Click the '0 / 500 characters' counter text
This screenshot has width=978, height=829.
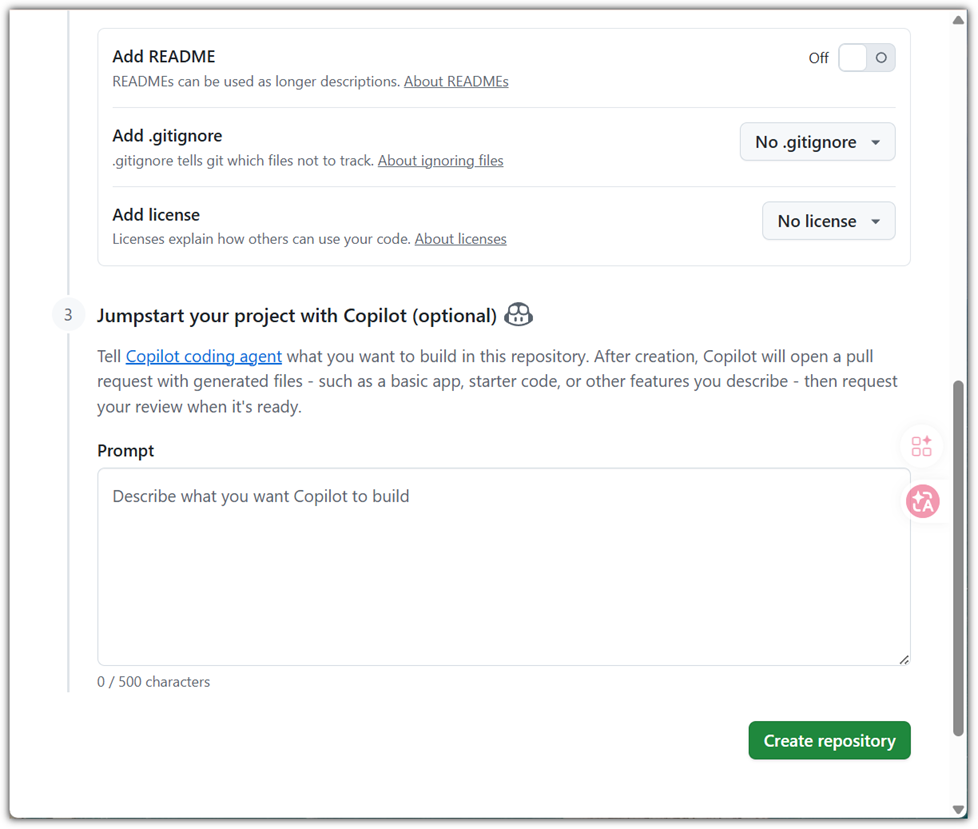click(153, 682)
